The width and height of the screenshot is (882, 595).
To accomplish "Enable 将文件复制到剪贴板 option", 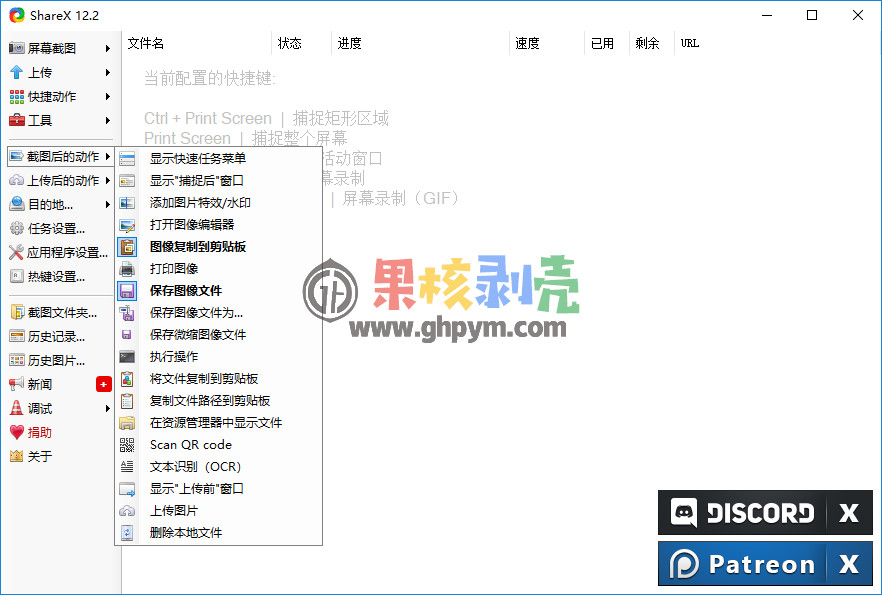I will (x=218, y=378).
